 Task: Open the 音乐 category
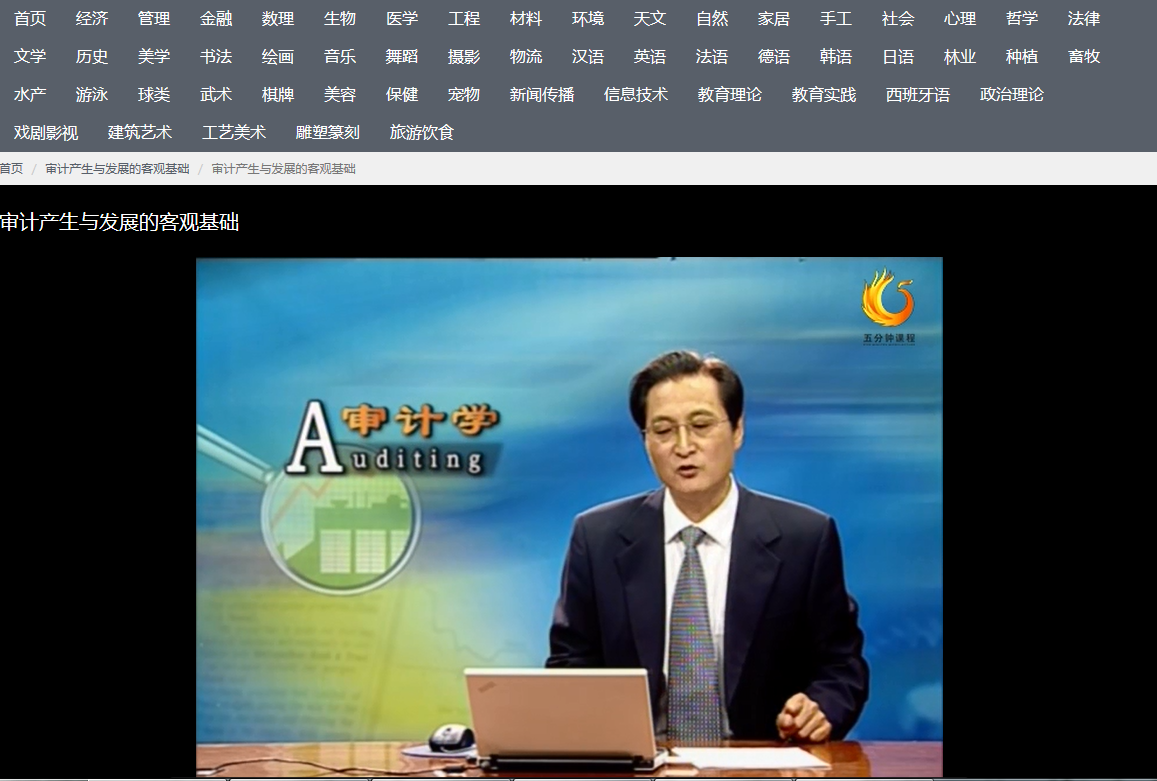(x=340, y=57)
